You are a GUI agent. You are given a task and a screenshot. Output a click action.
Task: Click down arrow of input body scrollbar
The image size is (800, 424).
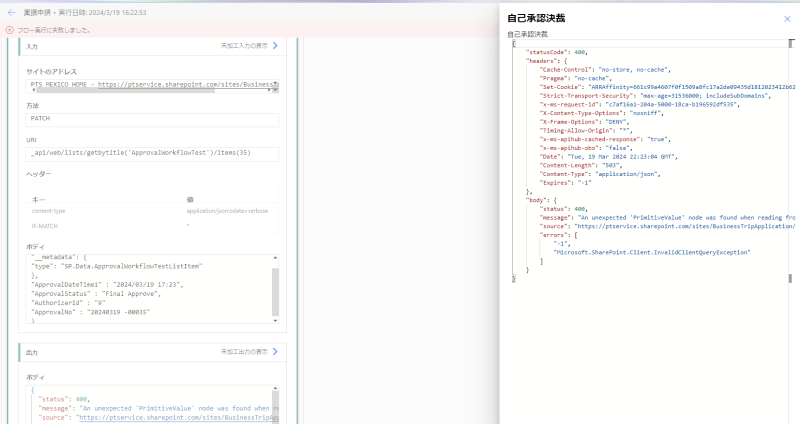[275, 319]
